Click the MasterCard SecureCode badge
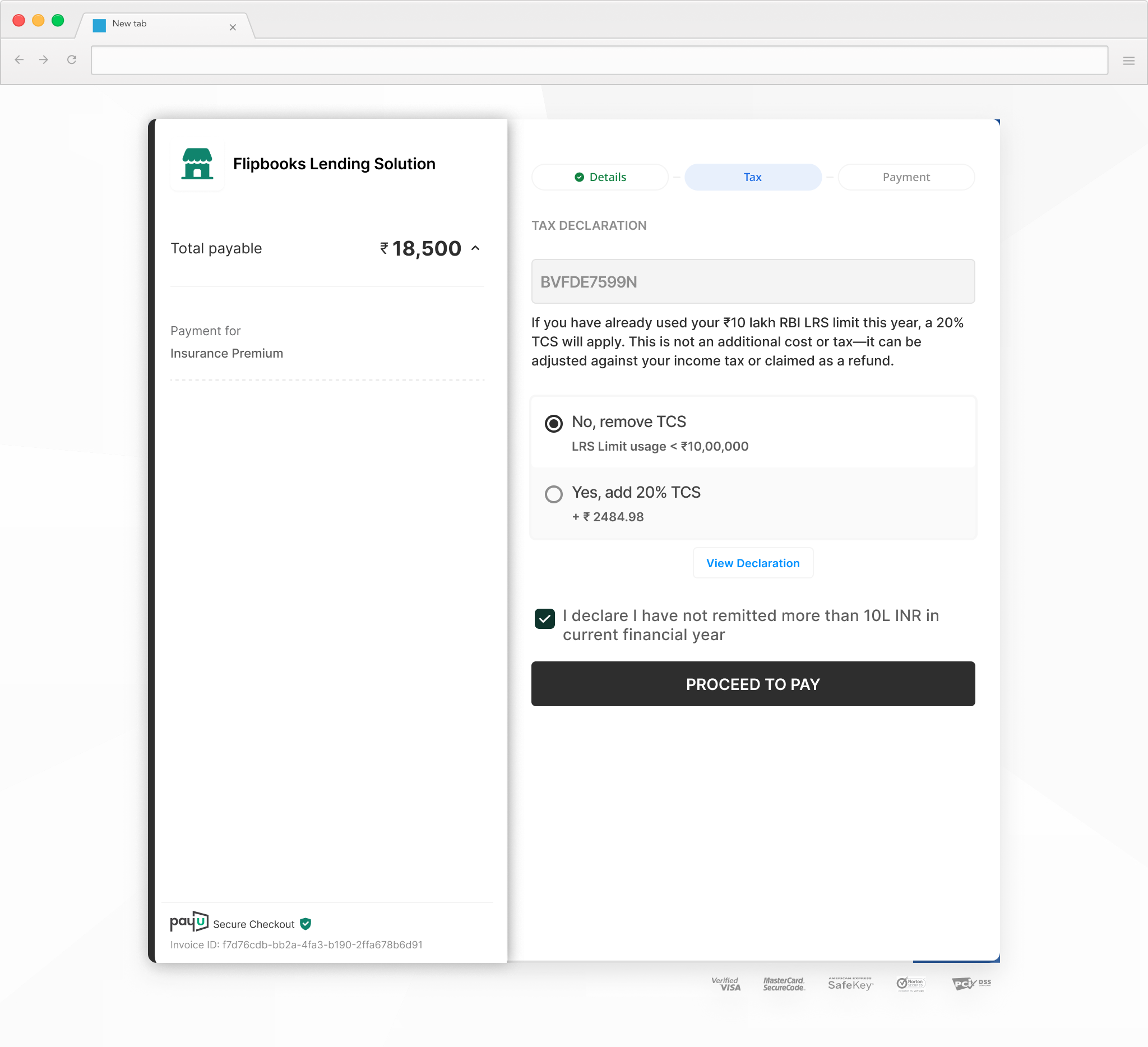This screenshot has width=1148, height=1047. pyautogui.click(x=784, y=984)
